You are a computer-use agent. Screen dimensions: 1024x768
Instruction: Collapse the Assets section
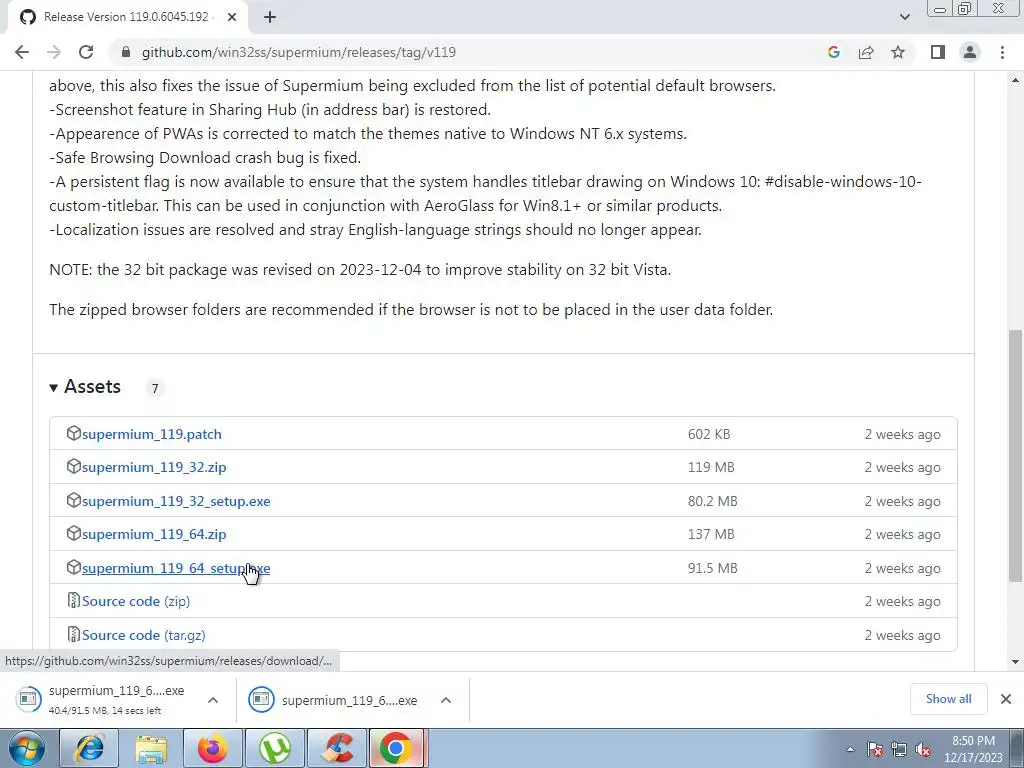pyautogui.click(x=85, y=387)
